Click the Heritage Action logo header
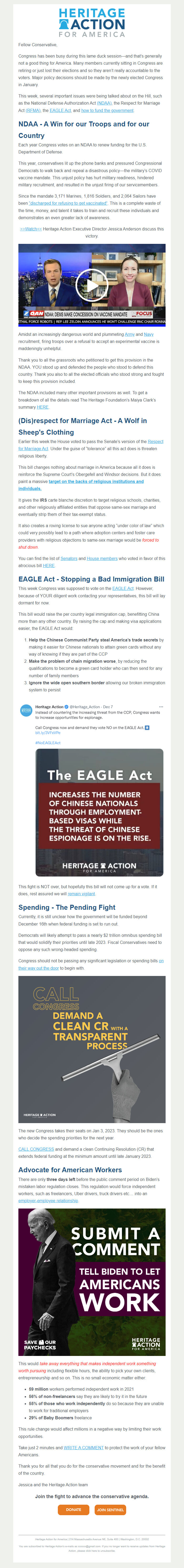This screenshot has height=1568, width=184. point(92,23)
